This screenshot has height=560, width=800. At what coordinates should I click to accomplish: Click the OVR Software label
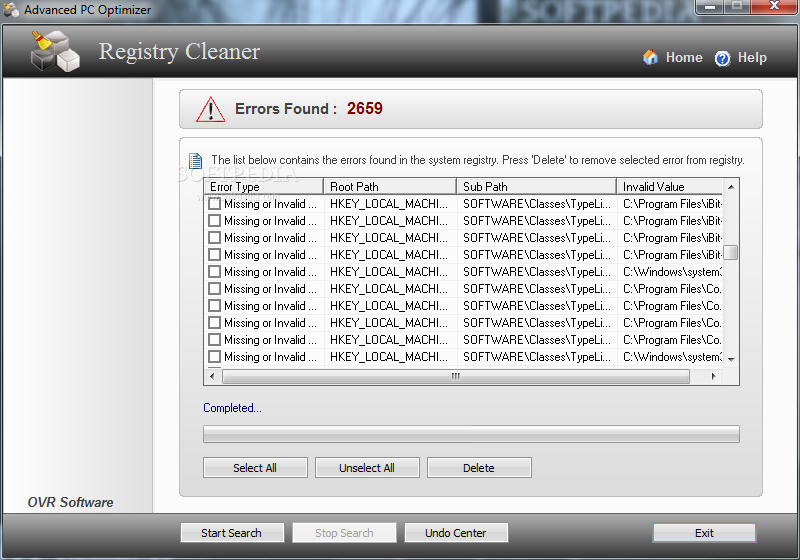(70, 502)
